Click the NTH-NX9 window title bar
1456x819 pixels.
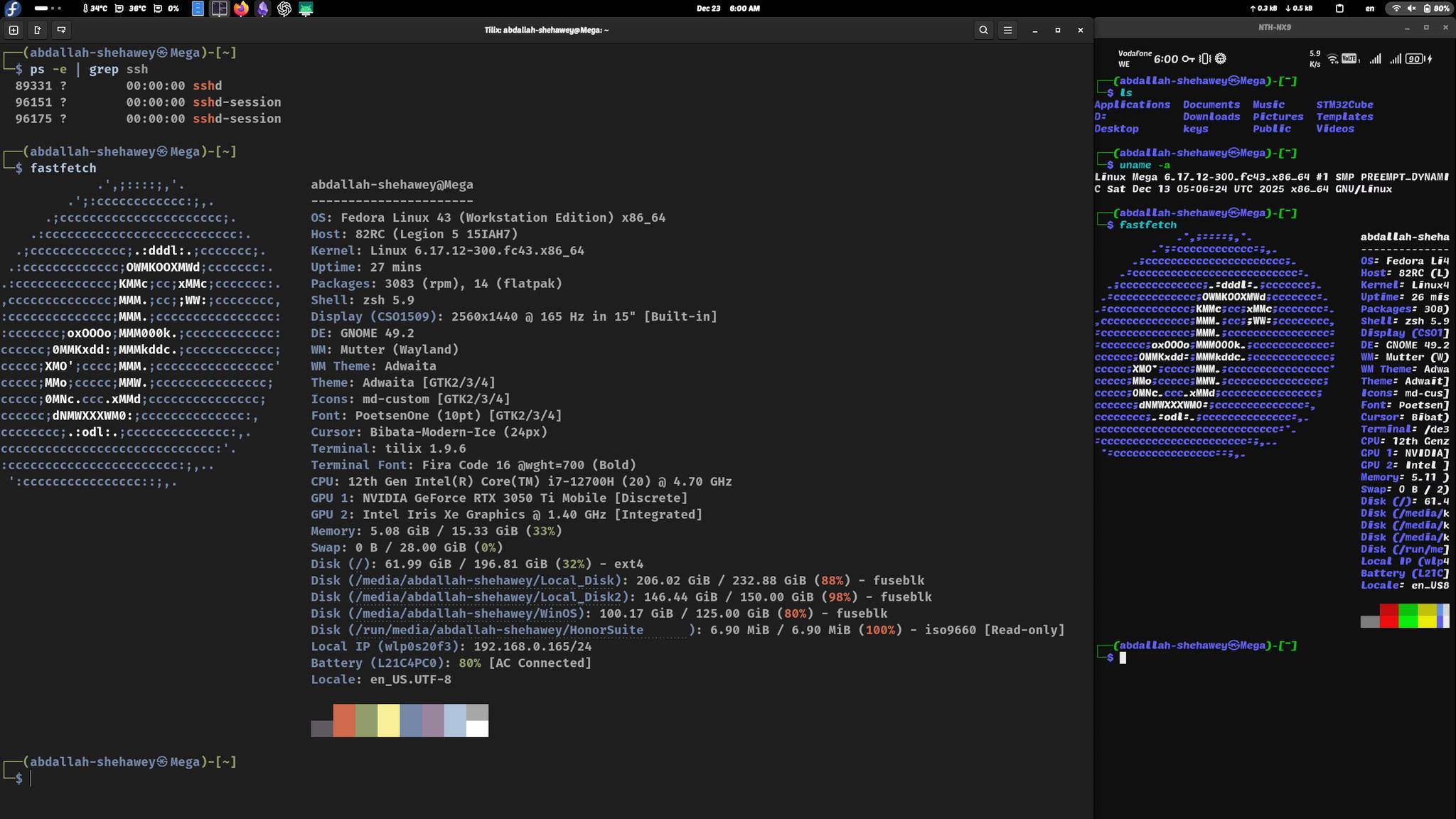point(1275,27)
